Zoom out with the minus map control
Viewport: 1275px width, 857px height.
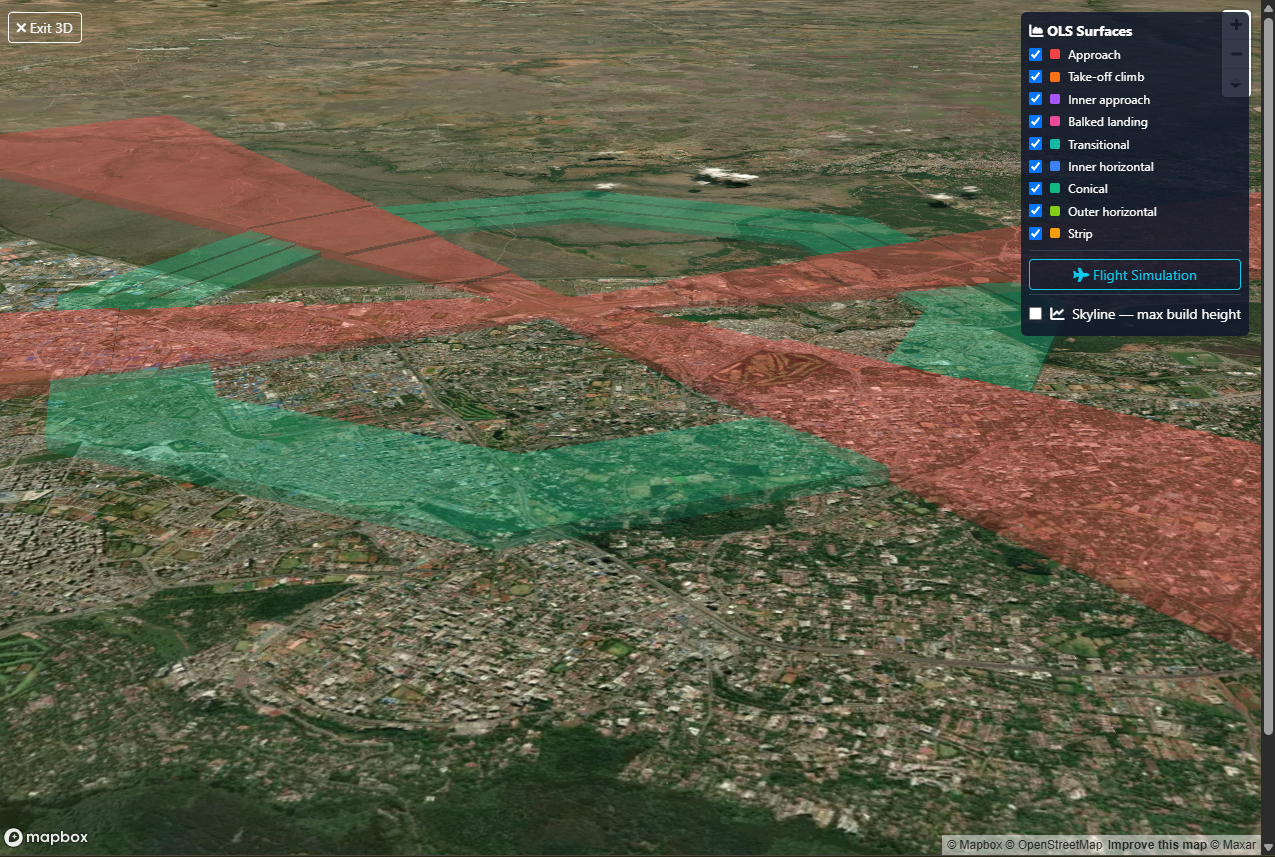(1236, 54)
